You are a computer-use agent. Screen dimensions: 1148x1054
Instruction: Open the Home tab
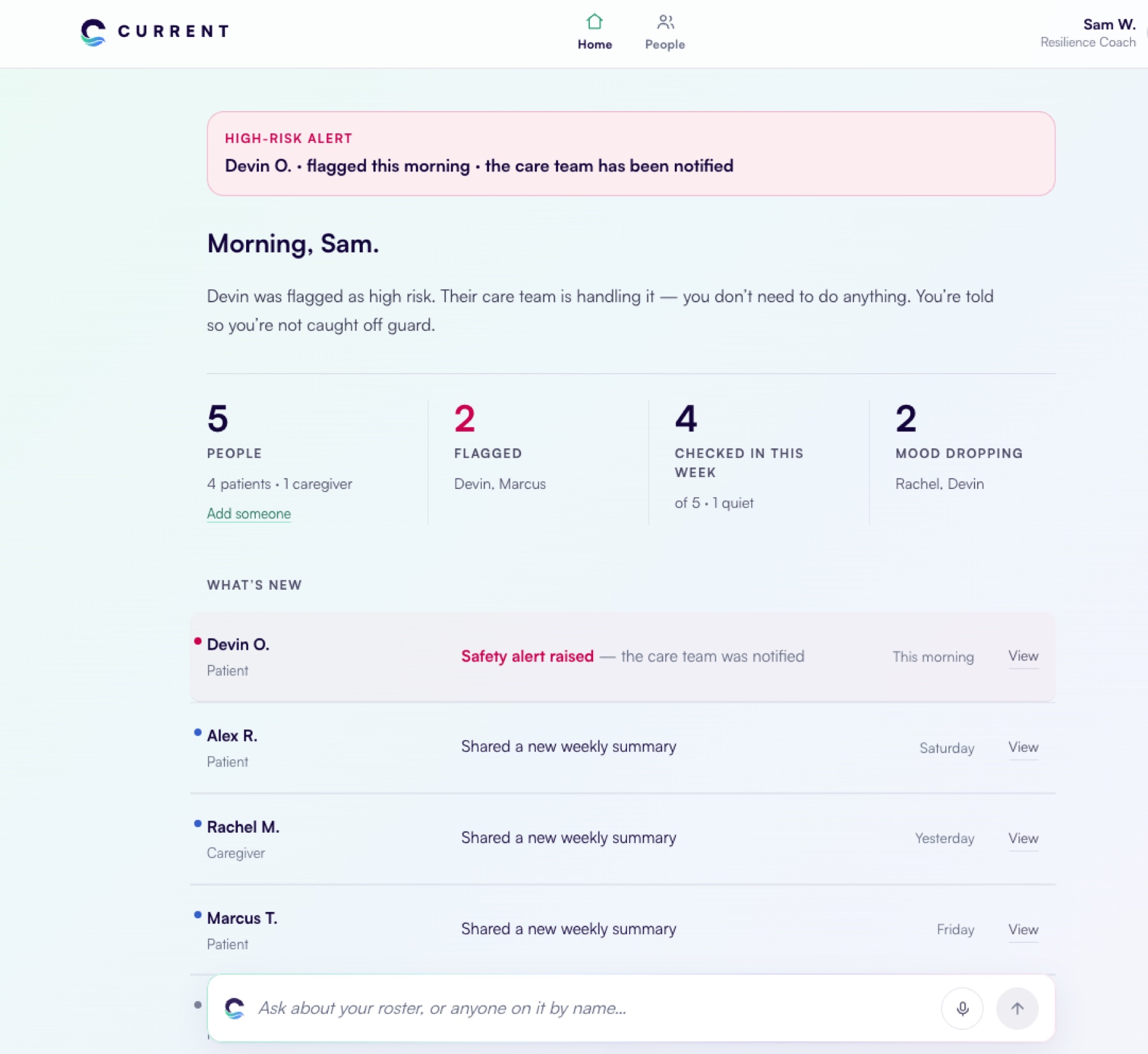coord(594,32)
